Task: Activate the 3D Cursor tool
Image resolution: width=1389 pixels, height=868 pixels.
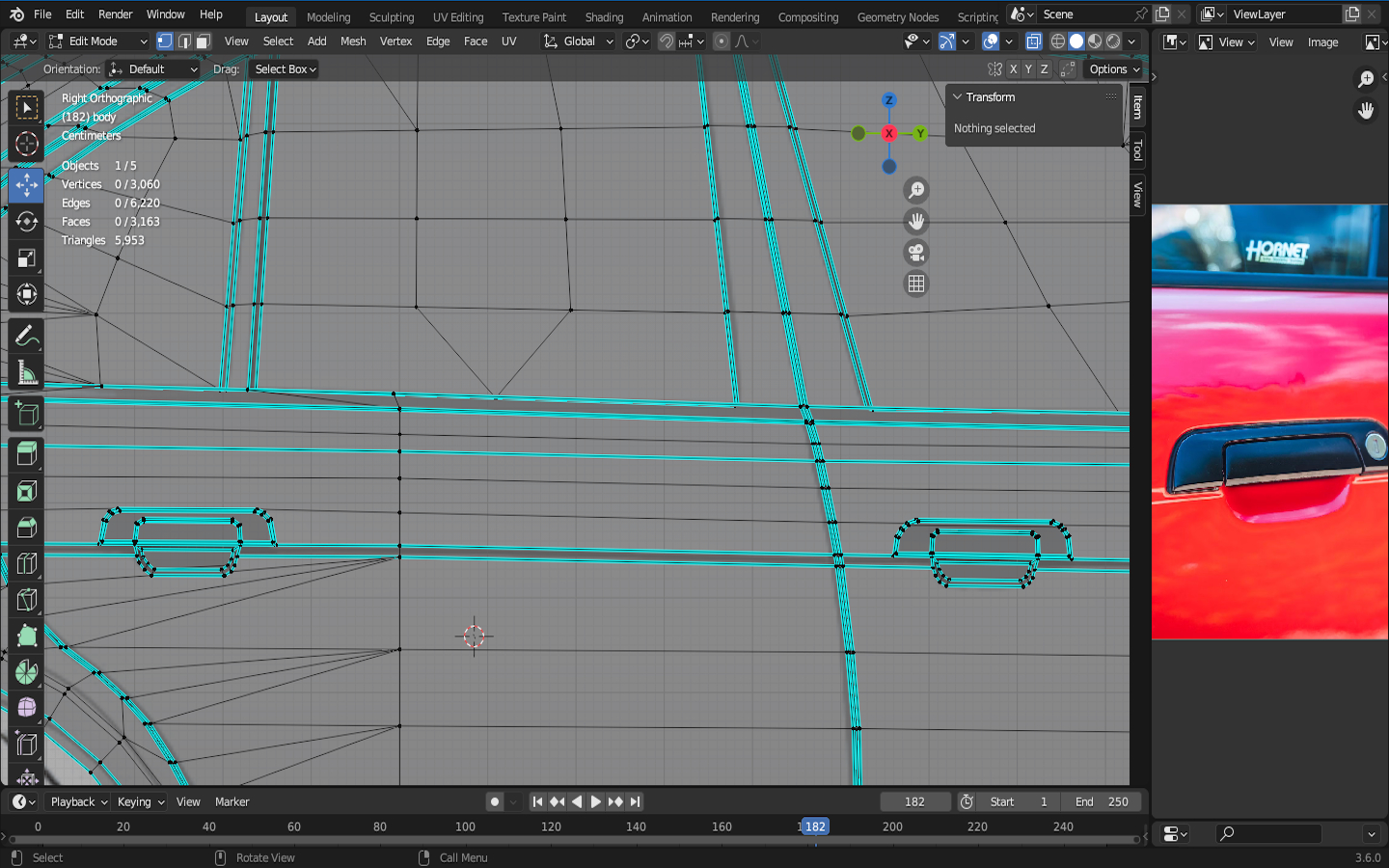Action: [26, 145]
